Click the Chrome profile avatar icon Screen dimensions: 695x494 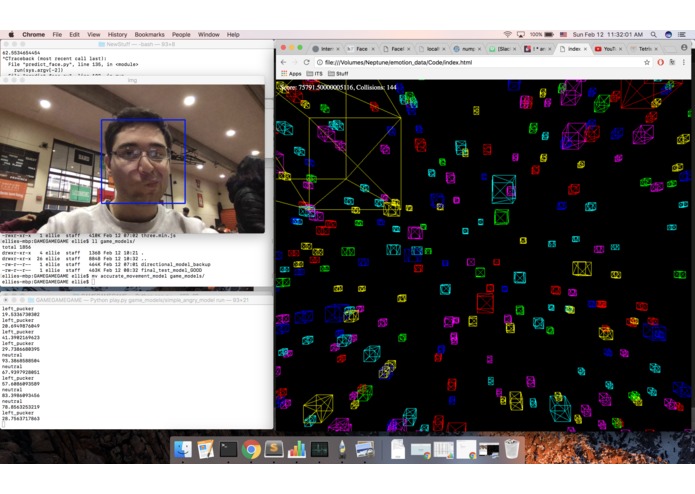684,47
